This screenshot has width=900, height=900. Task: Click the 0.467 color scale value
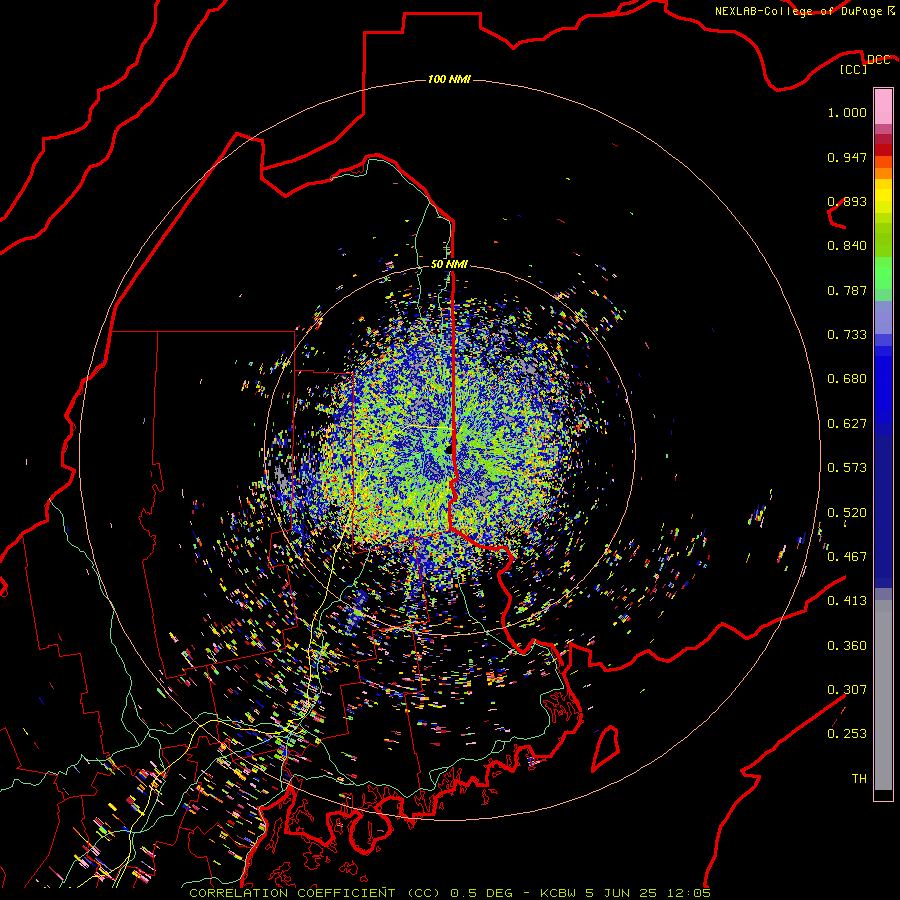coord(847,557)
